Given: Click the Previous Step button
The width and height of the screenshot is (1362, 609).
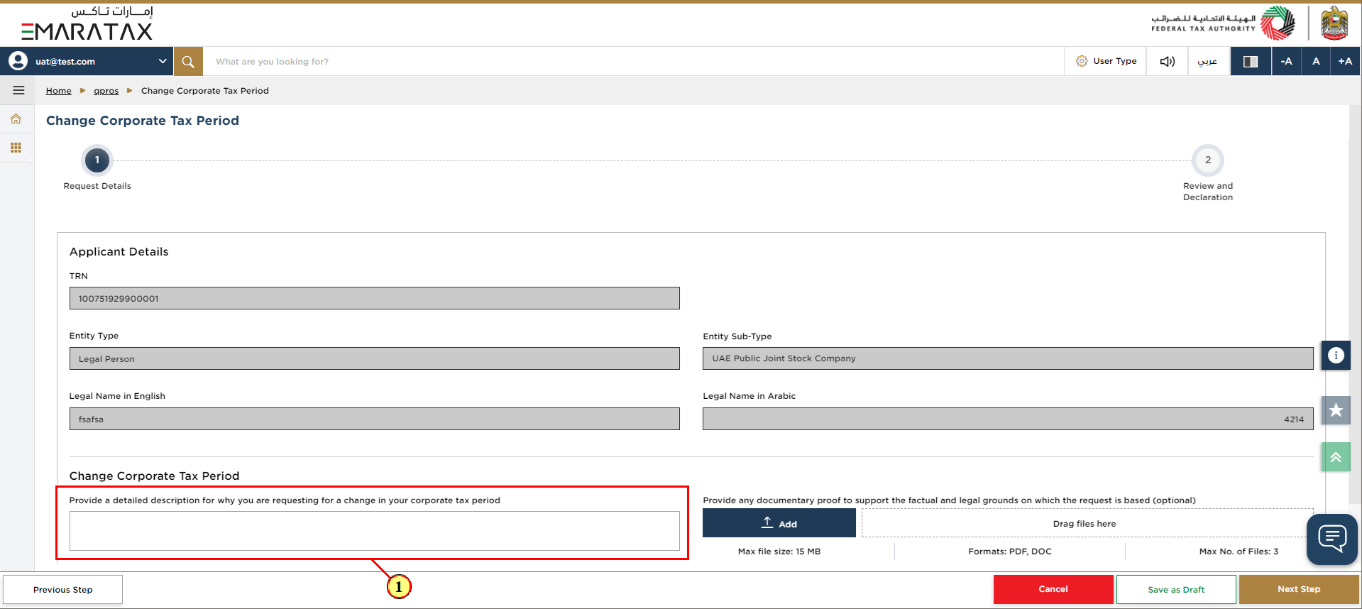Looking at the screenshot, I should [63, 590].
